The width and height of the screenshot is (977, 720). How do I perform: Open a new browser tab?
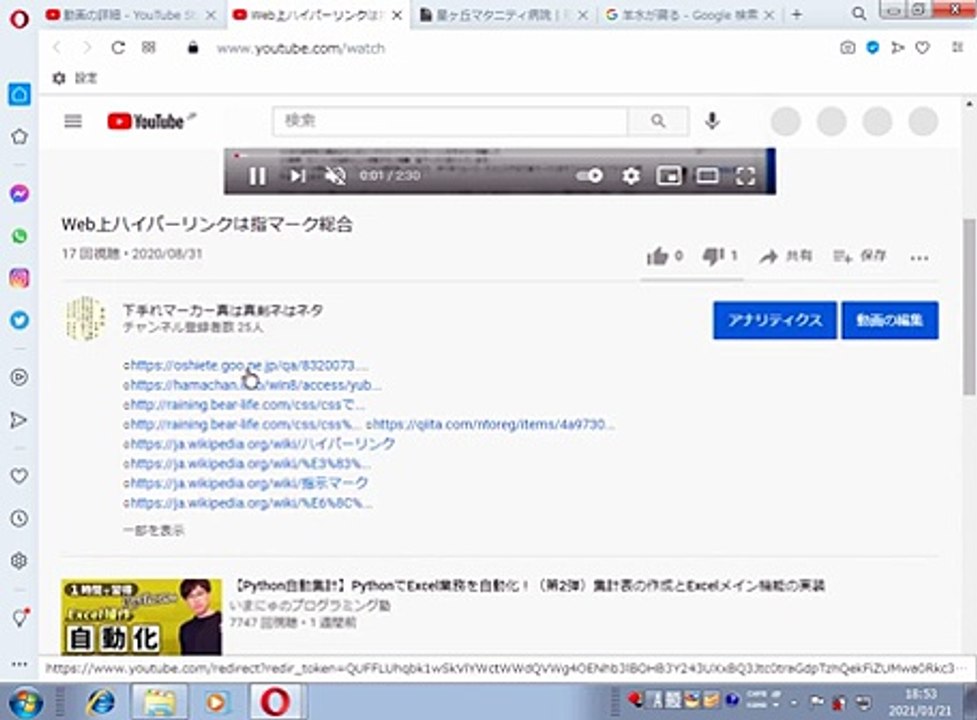[797, 15]
